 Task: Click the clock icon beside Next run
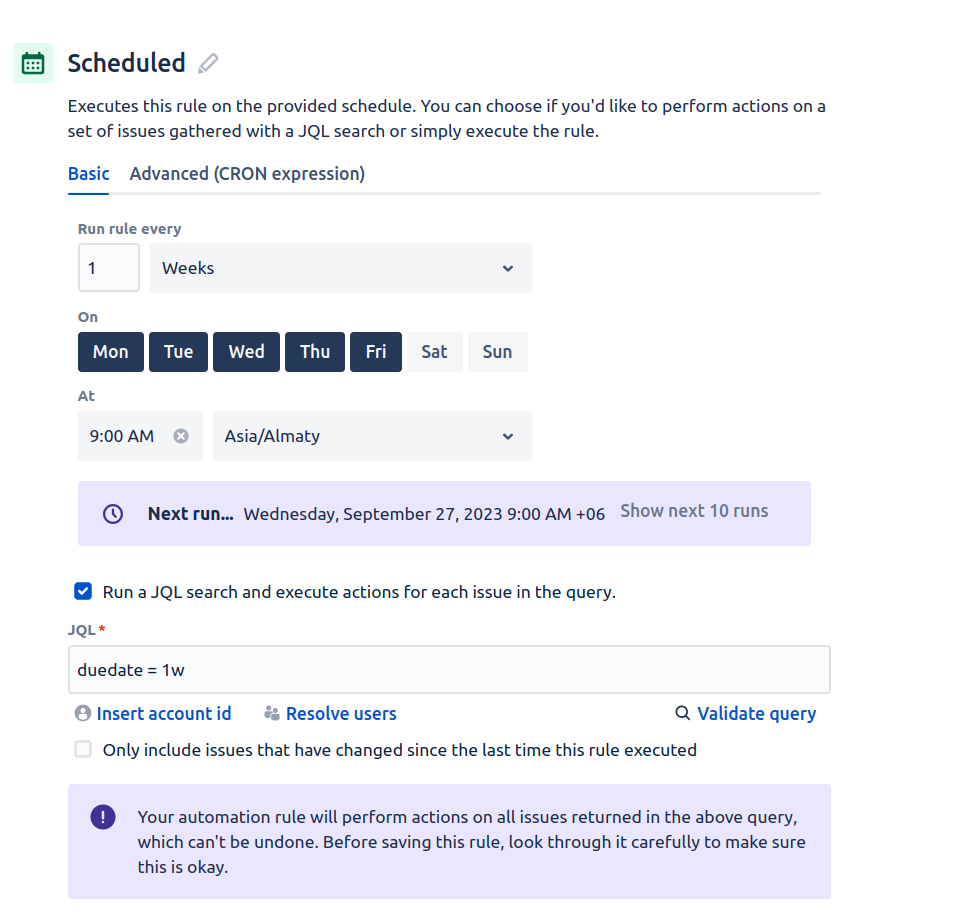pos(112,513)
